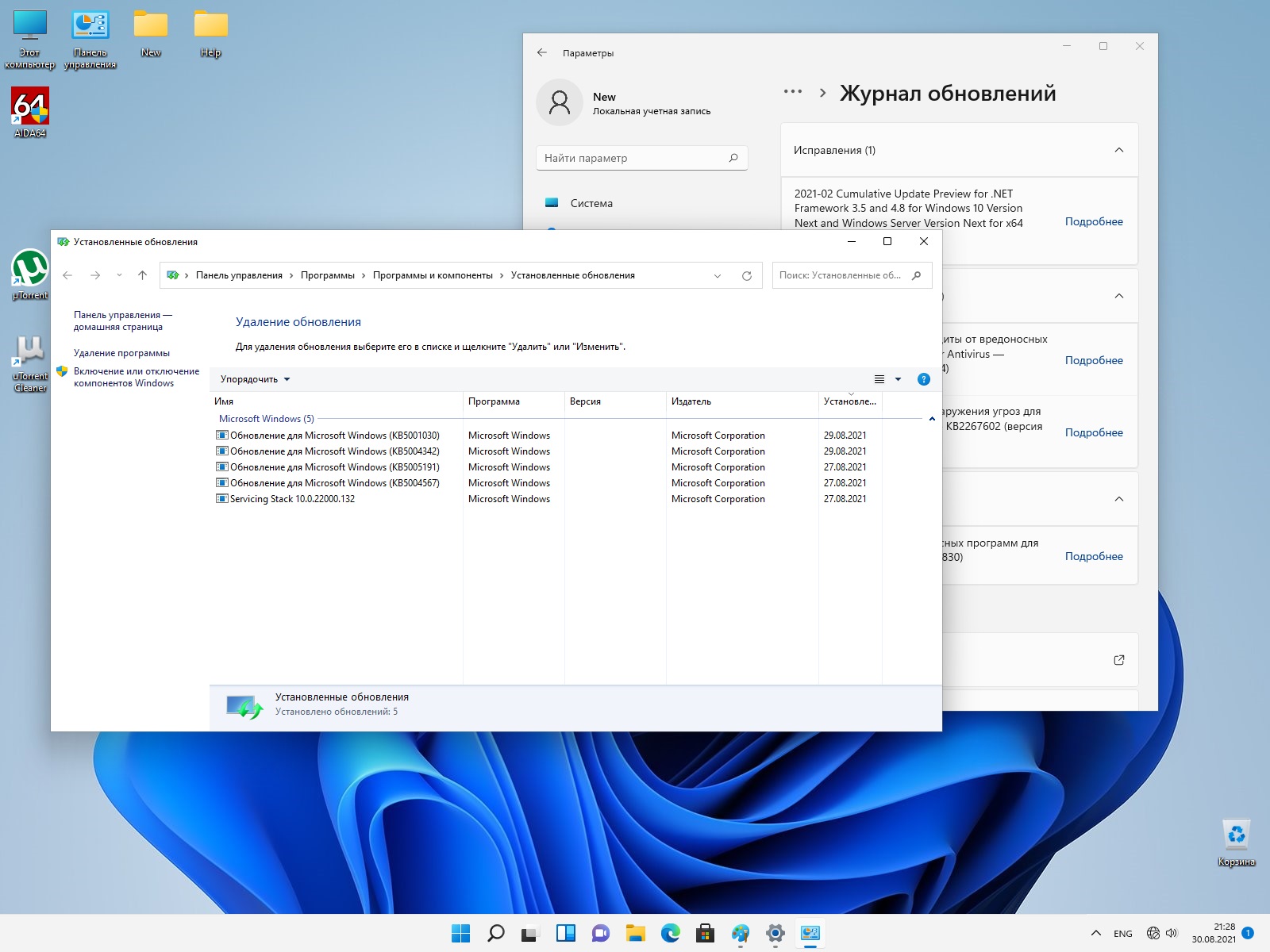The height and width of the screenshot is (952, 1270).
Task: Sort by Имя column header
Action: point(336,401)
